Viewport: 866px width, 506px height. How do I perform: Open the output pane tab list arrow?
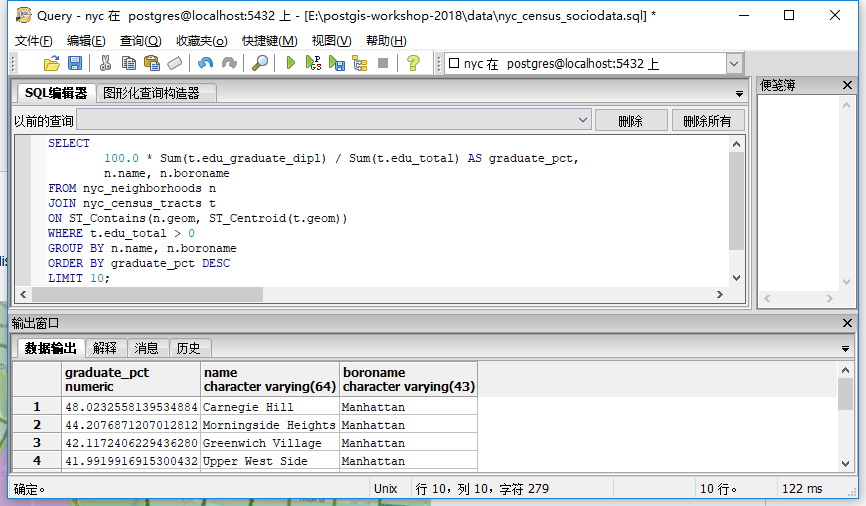(x=845, y=349)
